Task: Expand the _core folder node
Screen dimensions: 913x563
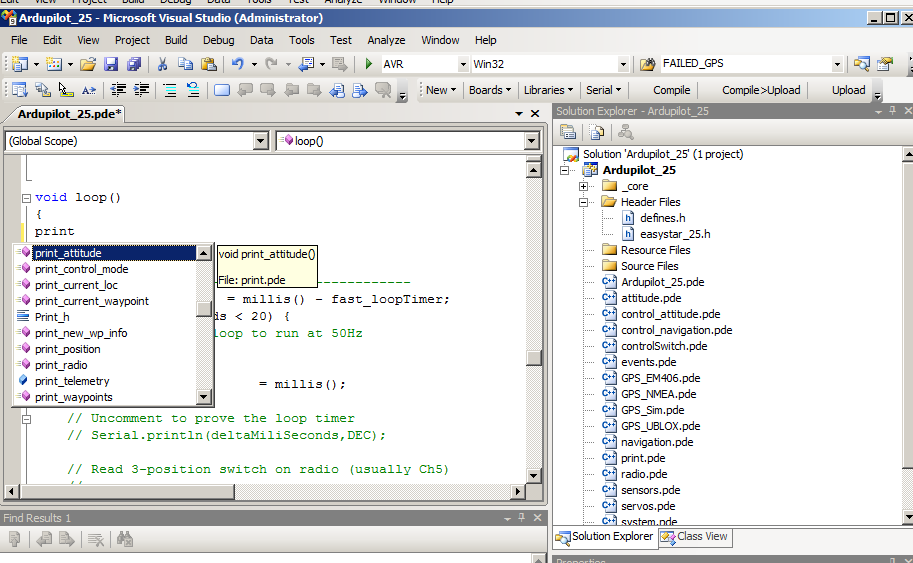Action: (x=583, y=186)
